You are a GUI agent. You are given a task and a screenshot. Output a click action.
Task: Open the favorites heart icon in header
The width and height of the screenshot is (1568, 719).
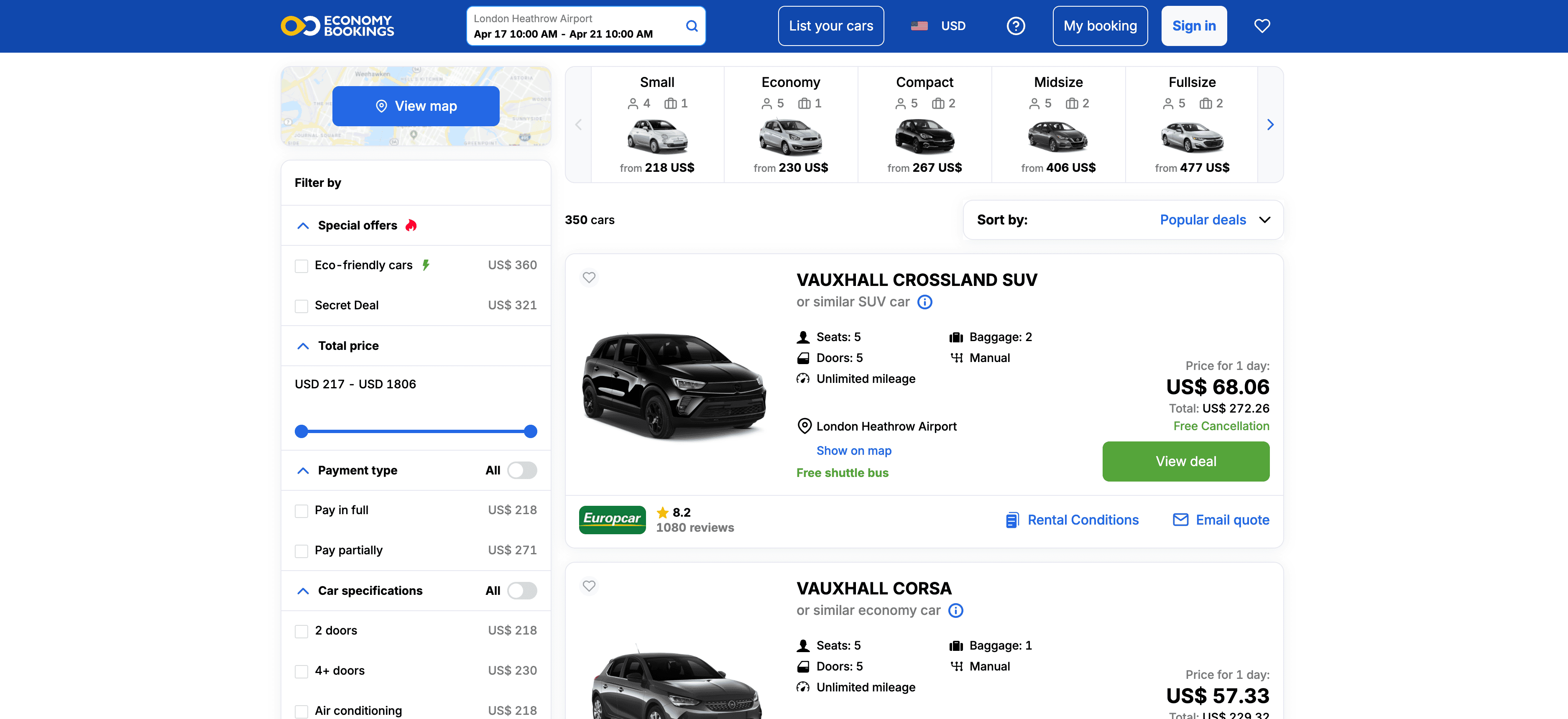[1262, 26]
